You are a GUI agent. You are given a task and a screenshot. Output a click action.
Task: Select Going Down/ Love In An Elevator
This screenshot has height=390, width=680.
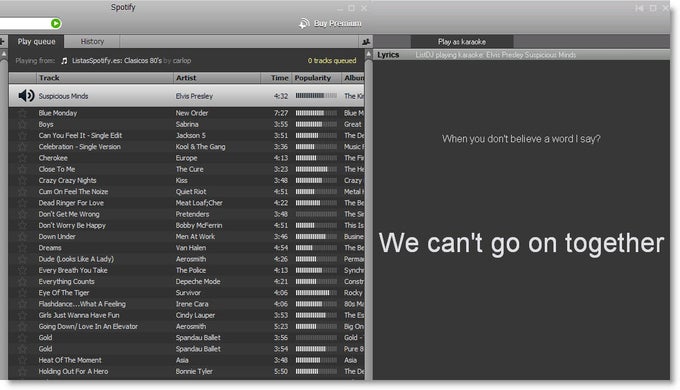pos(186,327)
